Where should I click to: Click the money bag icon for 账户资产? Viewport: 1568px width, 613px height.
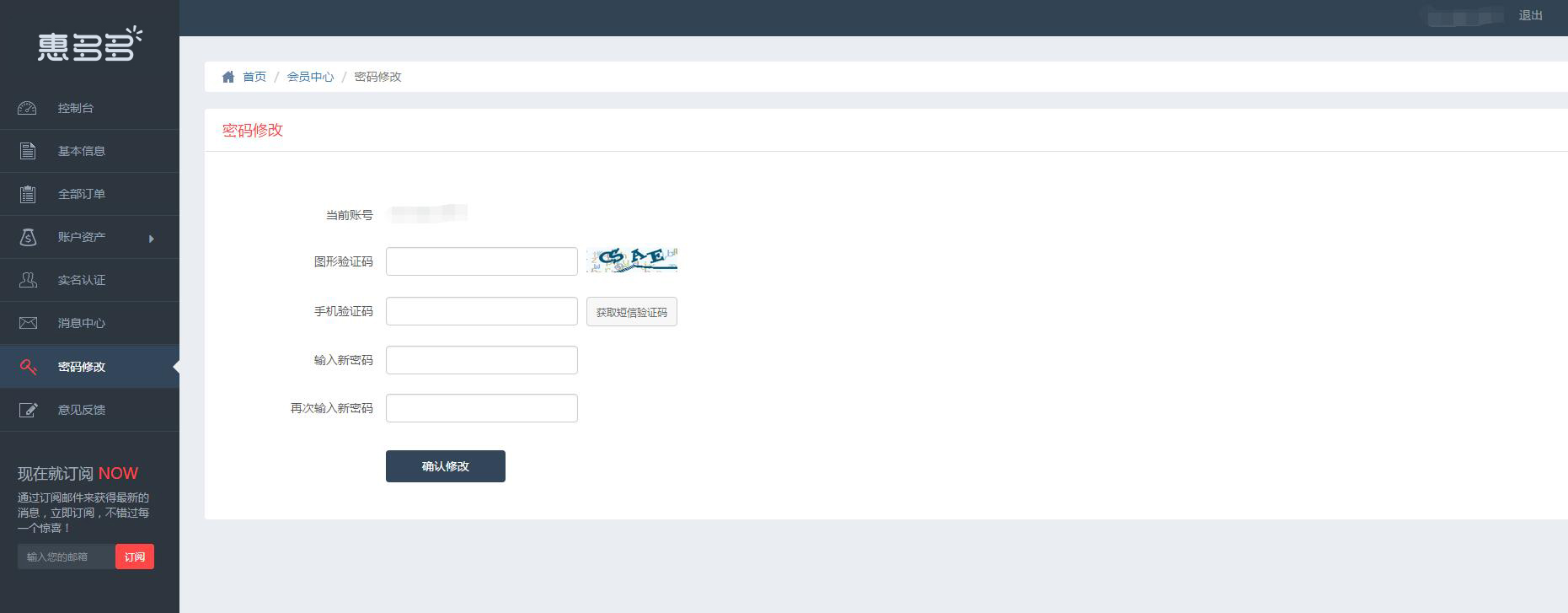[x=28, y=237]
